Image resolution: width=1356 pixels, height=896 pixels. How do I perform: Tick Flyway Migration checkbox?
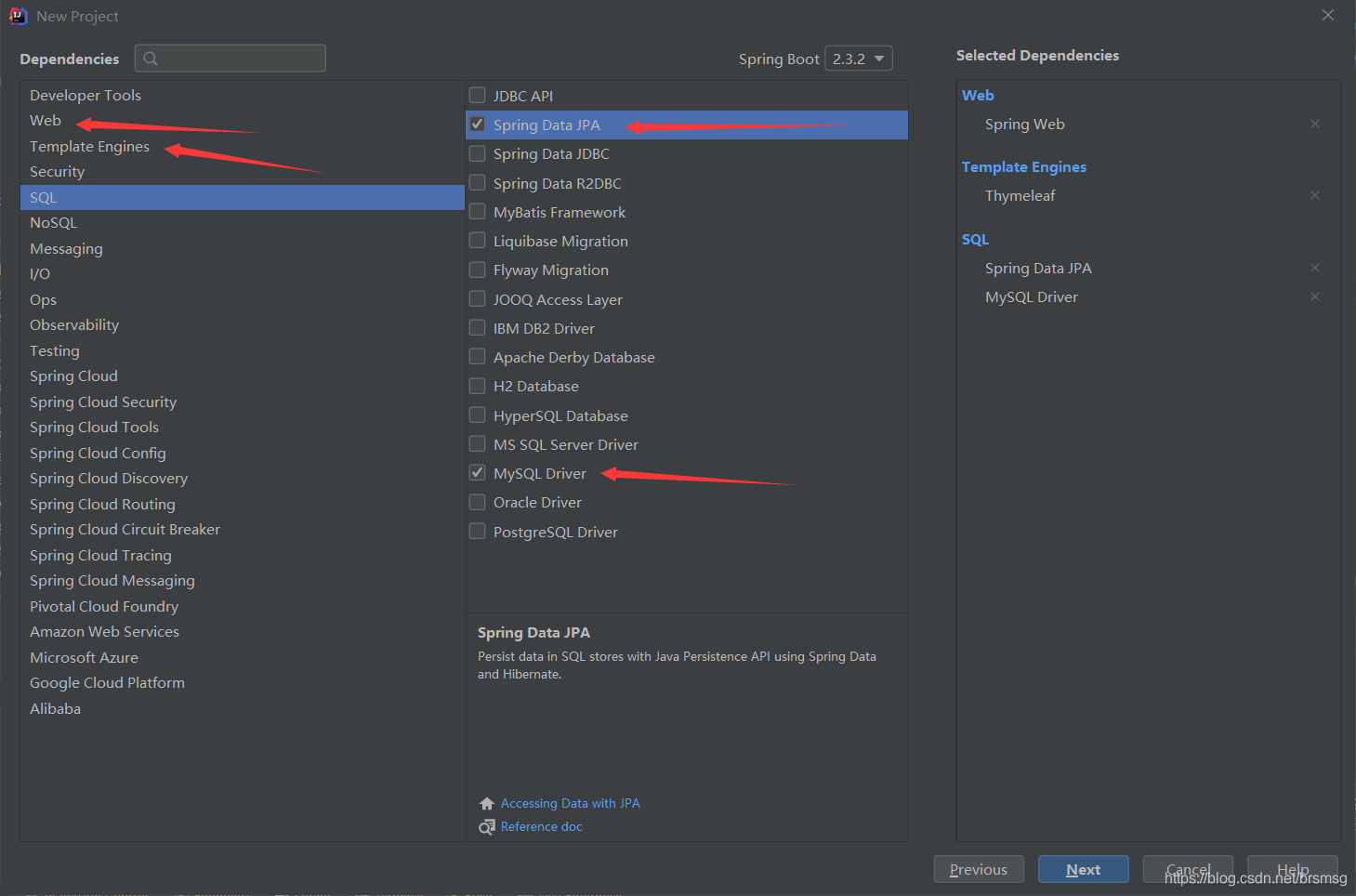pos(478,270)
